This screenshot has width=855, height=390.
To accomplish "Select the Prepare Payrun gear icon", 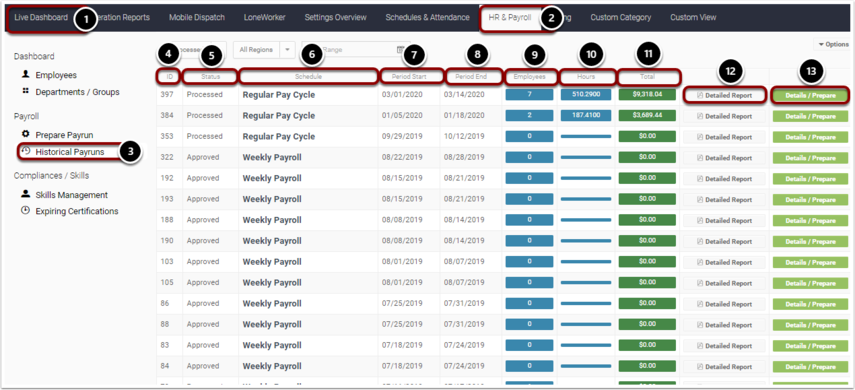I will 25,134.
